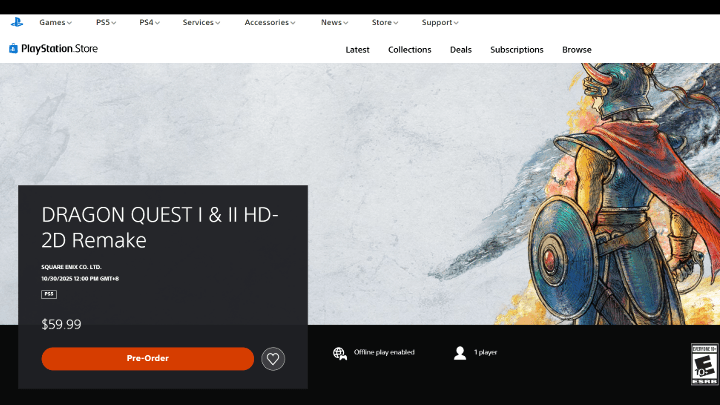The image size is (720, 405).
Task: Expand the Accessories menu
Action: click(x=270, y=22)
